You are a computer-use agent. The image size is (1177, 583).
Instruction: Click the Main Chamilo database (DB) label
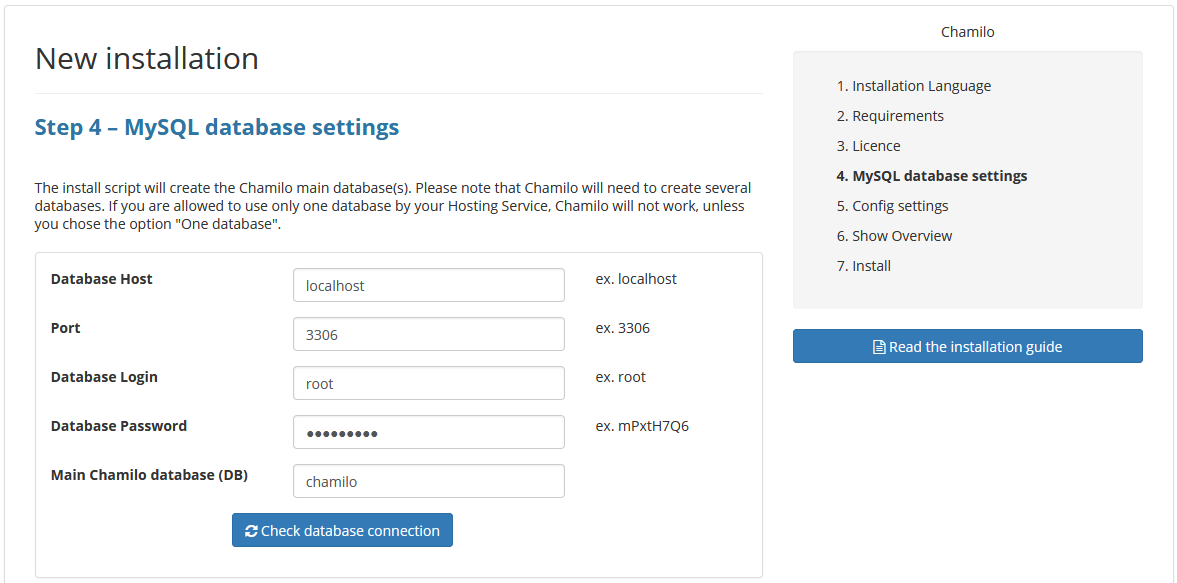click(x=149, y=475)
